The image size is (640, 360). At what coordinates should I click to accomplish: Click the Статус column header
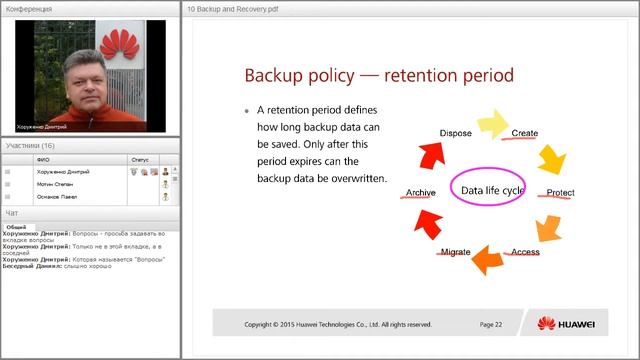coord(143,160)
